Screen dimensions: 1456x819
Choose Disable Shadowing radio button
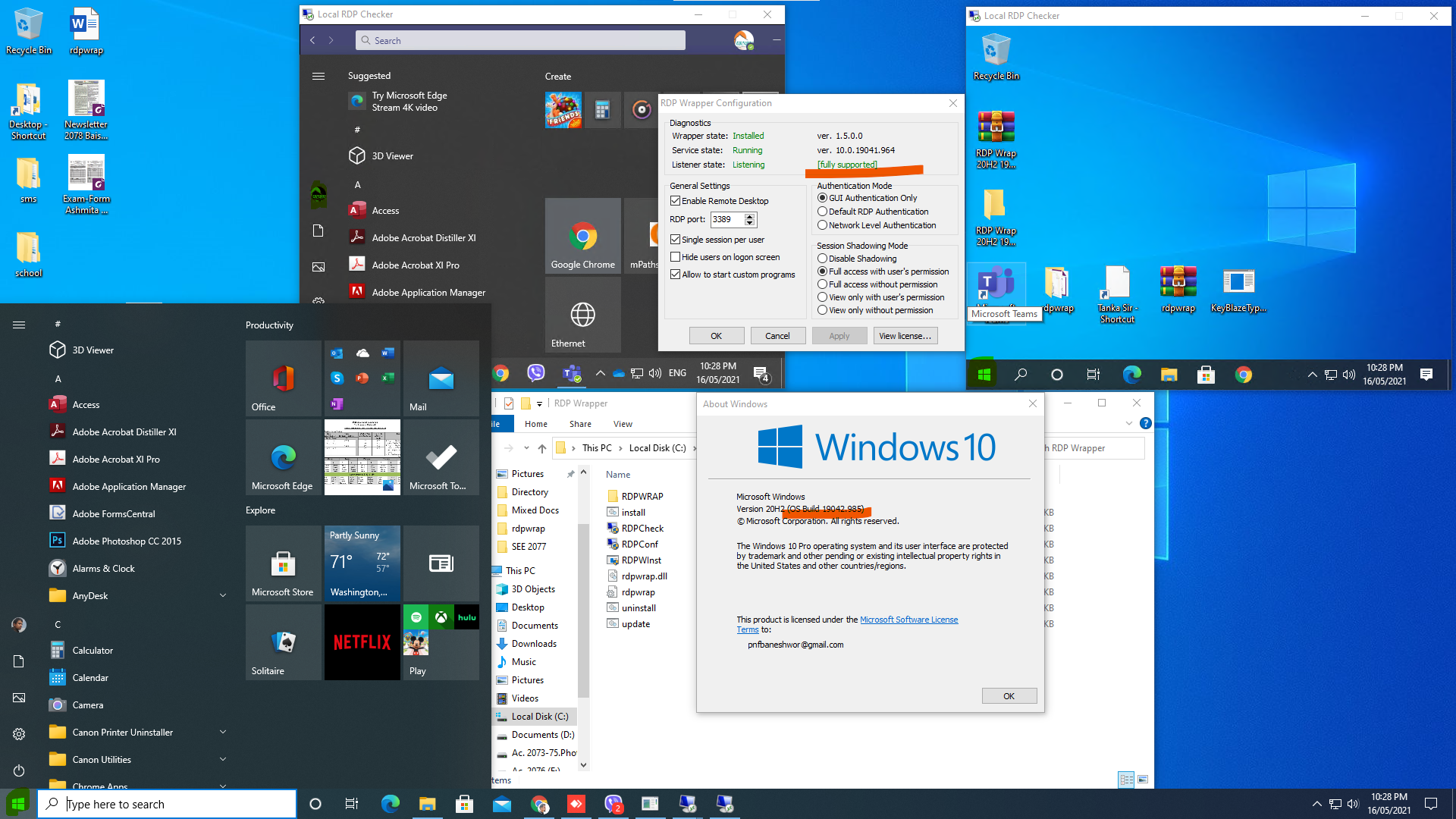click(822, 259)
